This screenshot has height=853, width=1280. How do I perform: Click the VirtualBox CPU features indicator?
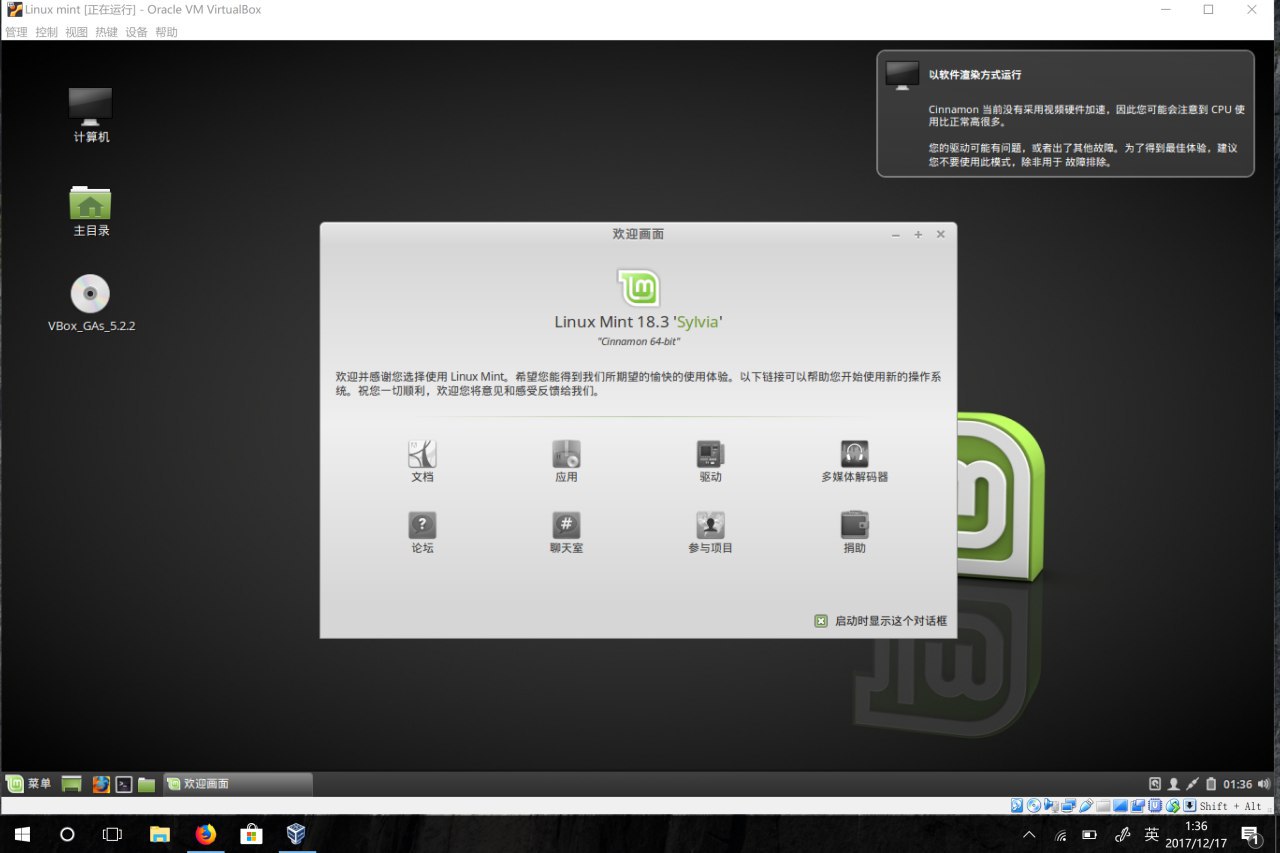click(1155, 805)
